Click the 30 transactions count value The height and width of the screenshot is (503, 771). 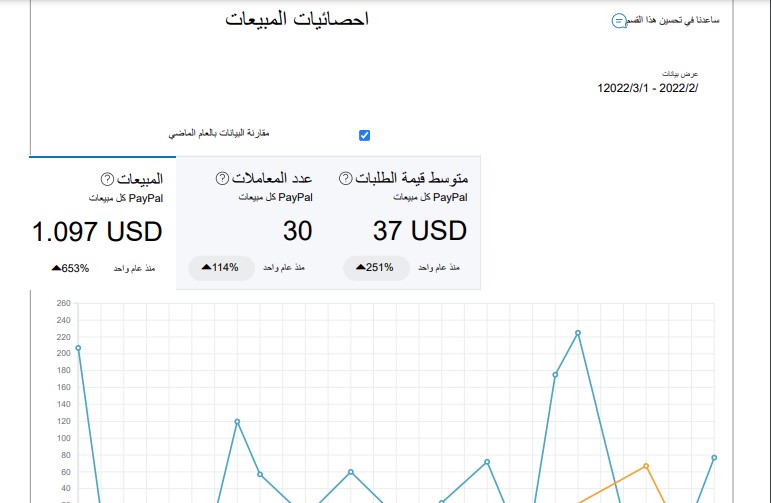[x=297, y=232]
